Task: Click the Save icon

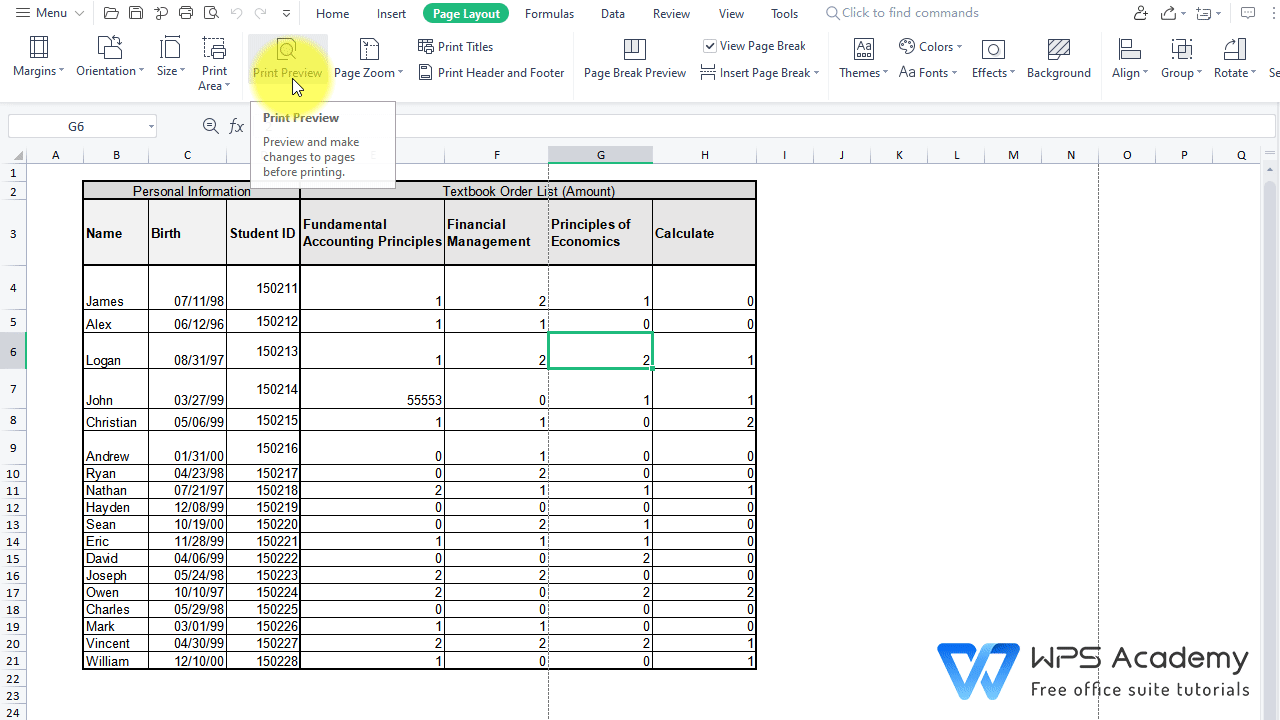Action: [136, 13]
